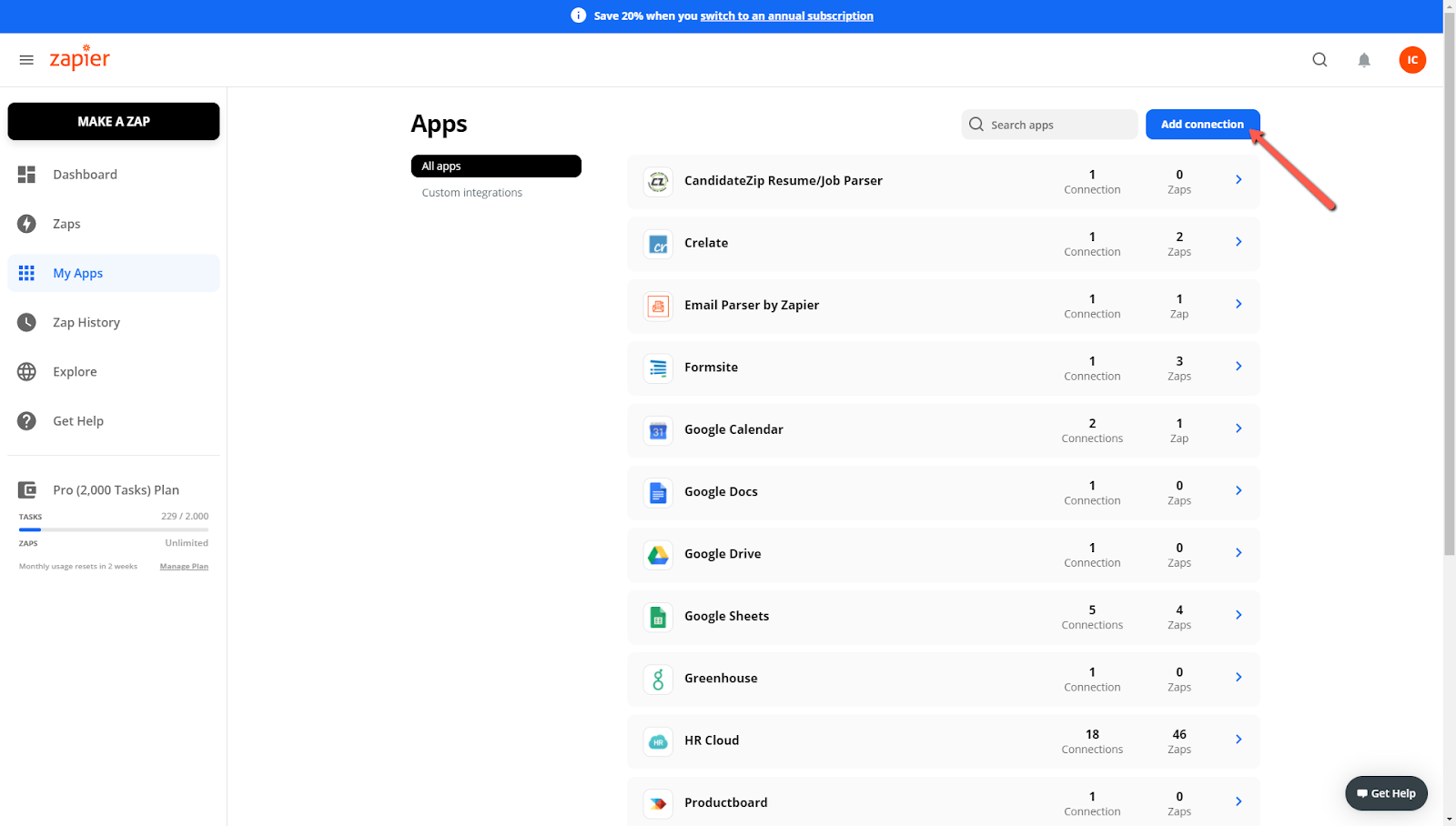Image resolution: width=1456 pixels, height=826 pixels.
Task: Open the hamburger navigation menu
Action: pyautogui.click(x=26, y=60)
